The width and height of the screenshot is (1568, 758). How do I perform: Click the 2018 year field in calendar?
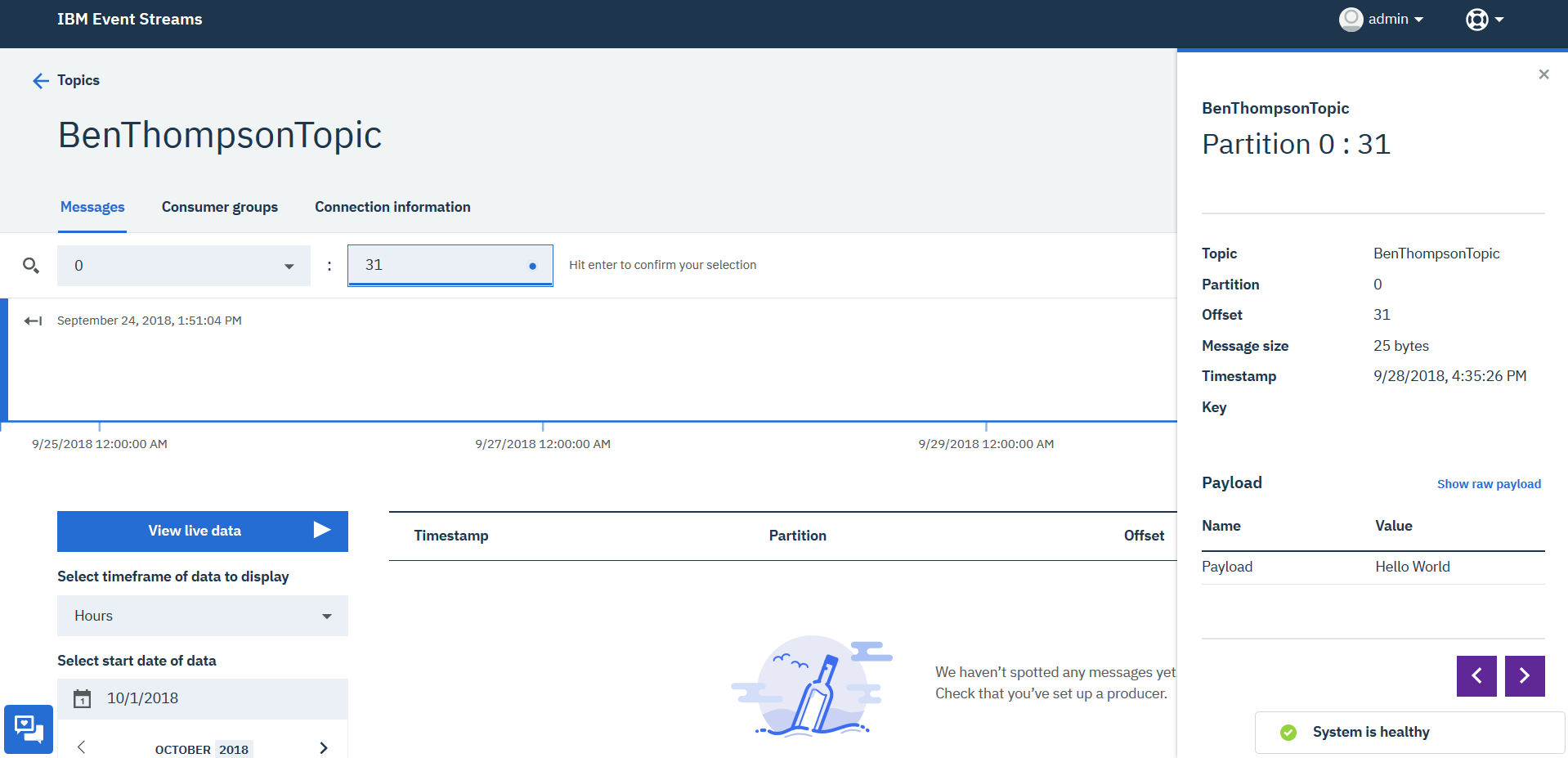point(234,749)
